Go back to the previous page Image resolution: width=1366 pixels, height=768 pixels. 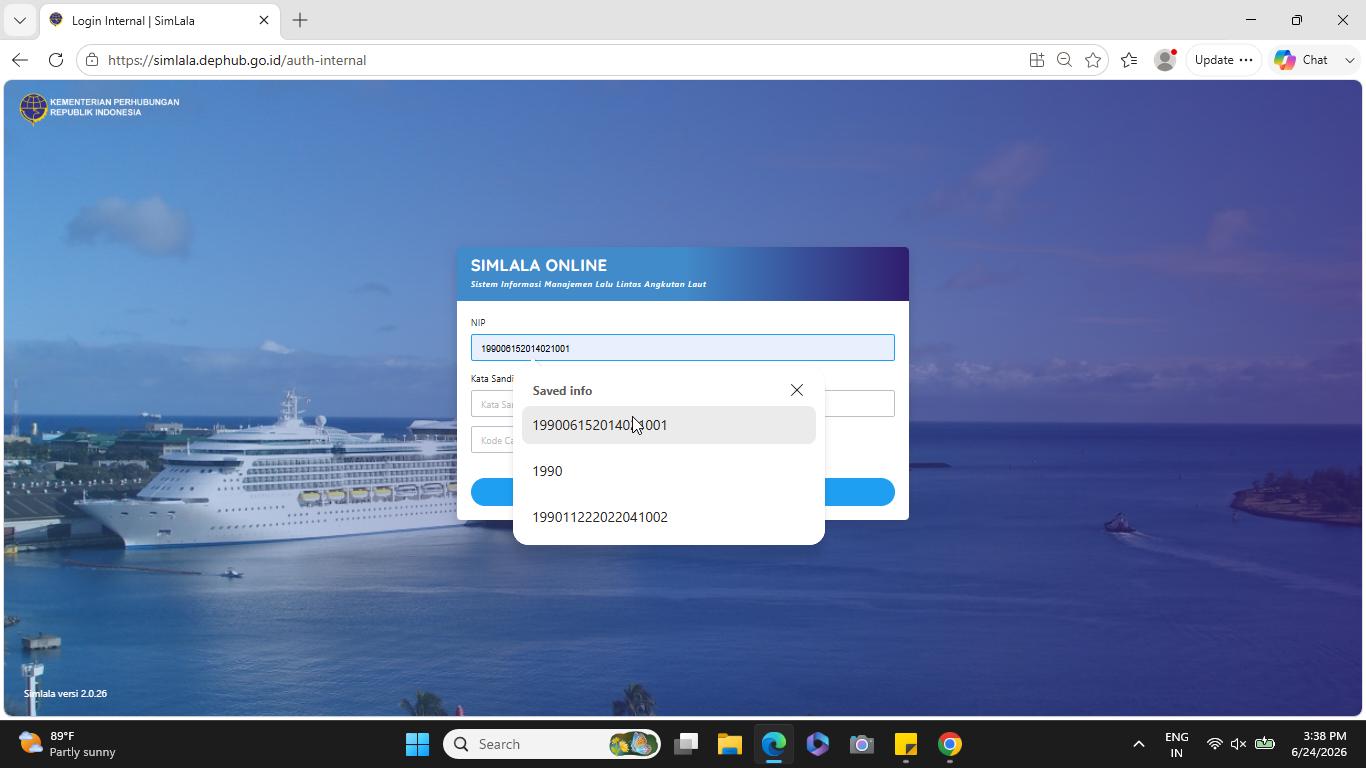pos(20,60)
